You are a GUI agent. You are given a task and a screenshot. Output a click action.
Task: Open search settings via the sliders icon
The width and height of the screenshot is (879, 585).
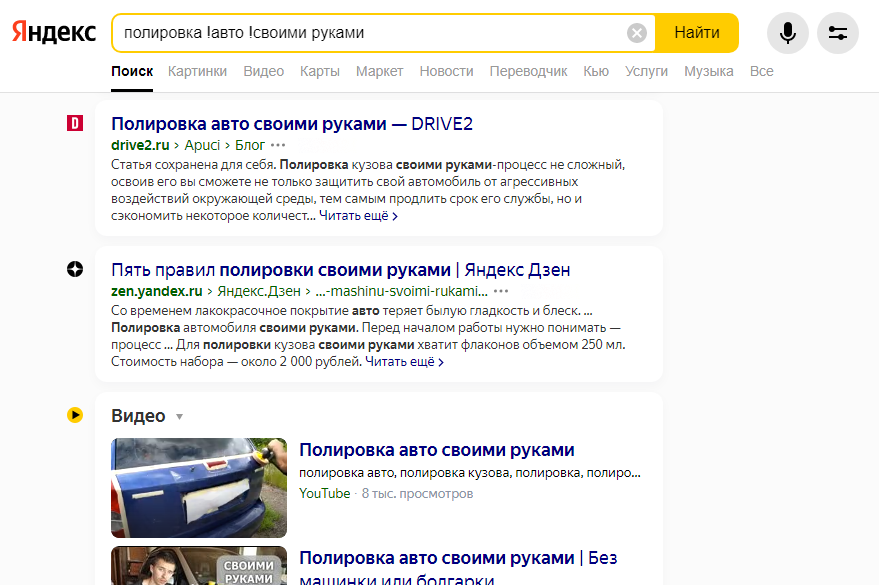(838, 33)
